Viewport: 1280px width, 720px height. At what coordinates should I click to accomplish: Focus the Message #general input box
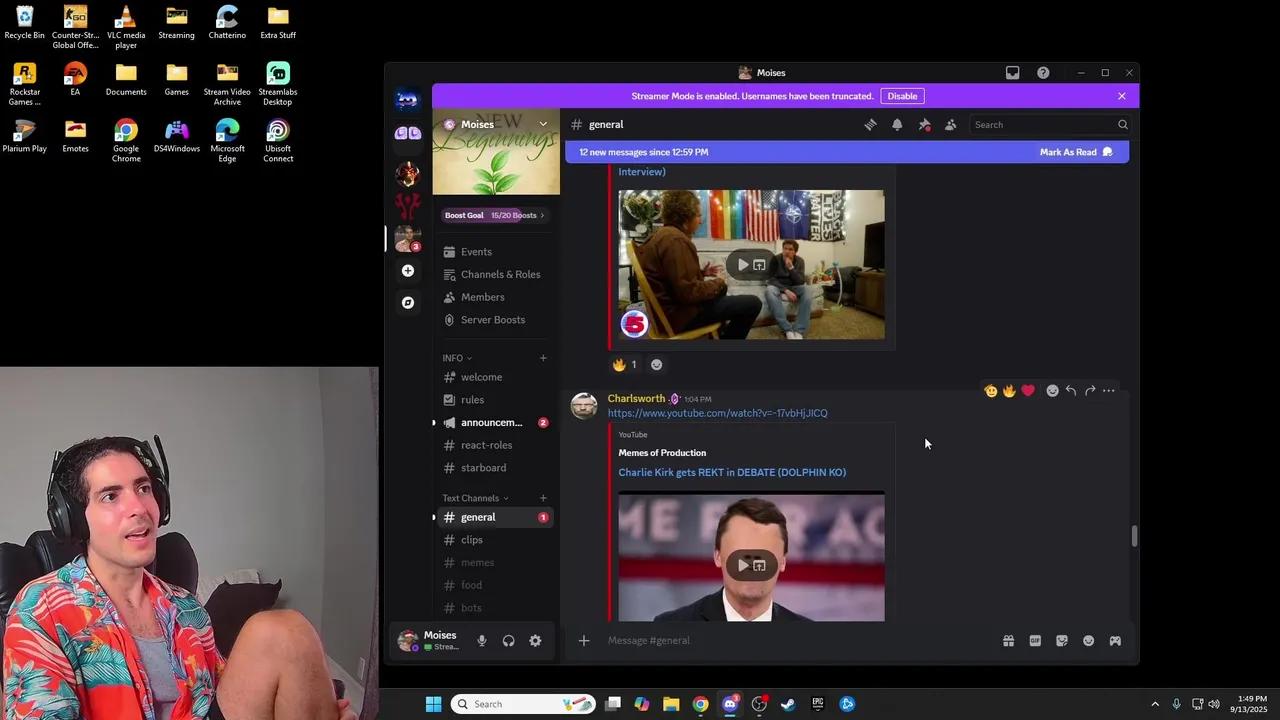point(795,641)
